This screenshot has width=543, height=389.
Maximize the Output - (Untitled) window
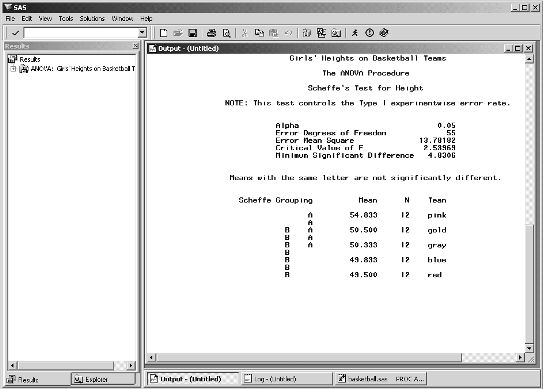click(x=518, y=48)
